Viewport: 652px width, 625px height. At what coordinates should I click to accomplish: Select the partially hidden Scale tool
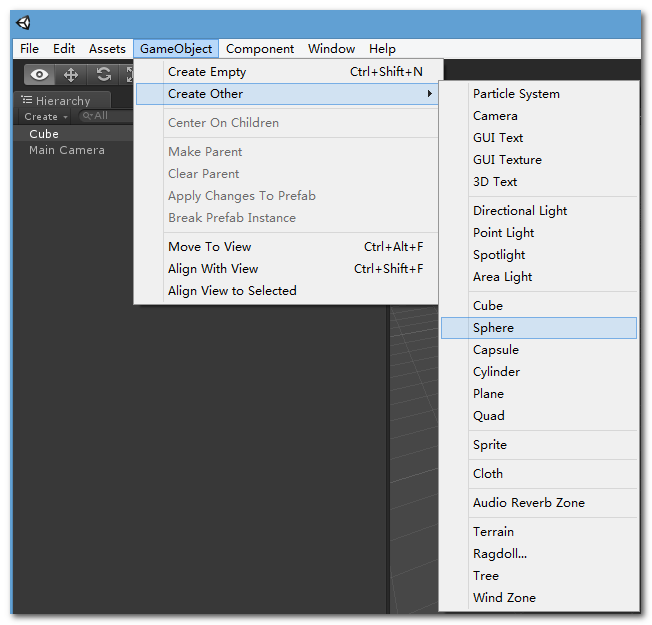(x=128, y=75)
